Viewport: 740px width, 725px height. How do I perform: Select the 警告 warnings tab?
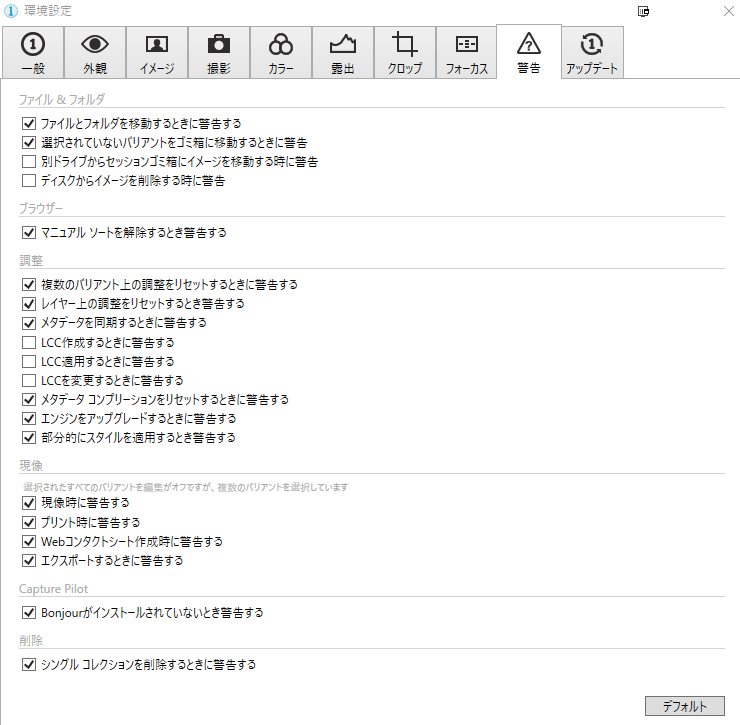click(x=529, y=53)
